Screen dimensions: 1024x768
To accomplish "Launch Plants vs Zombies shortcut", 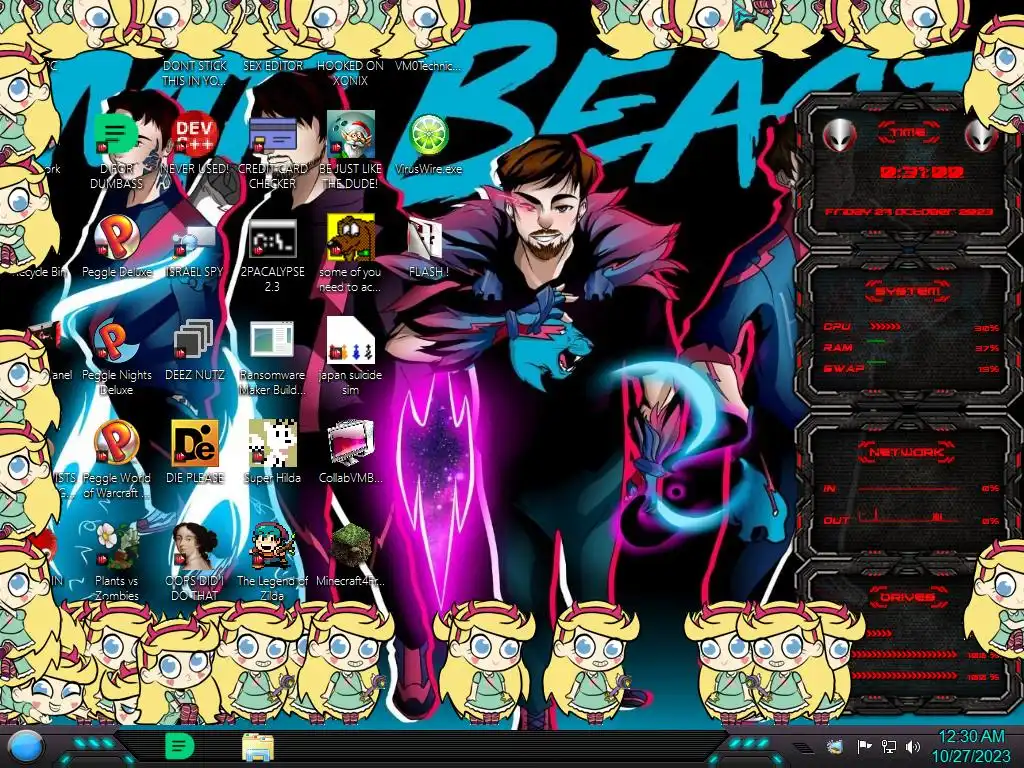I will pyautogui.click(x=116, y=546).
